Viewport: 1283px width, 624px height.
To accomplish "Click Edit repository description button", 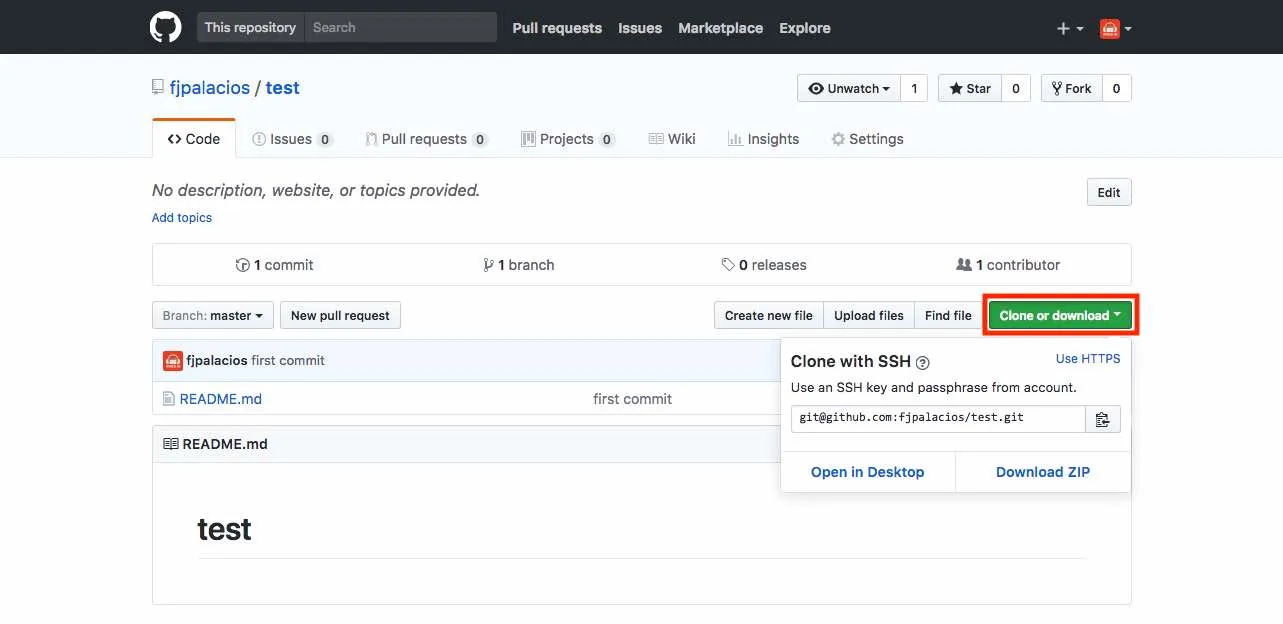I will click(1109, 192).
